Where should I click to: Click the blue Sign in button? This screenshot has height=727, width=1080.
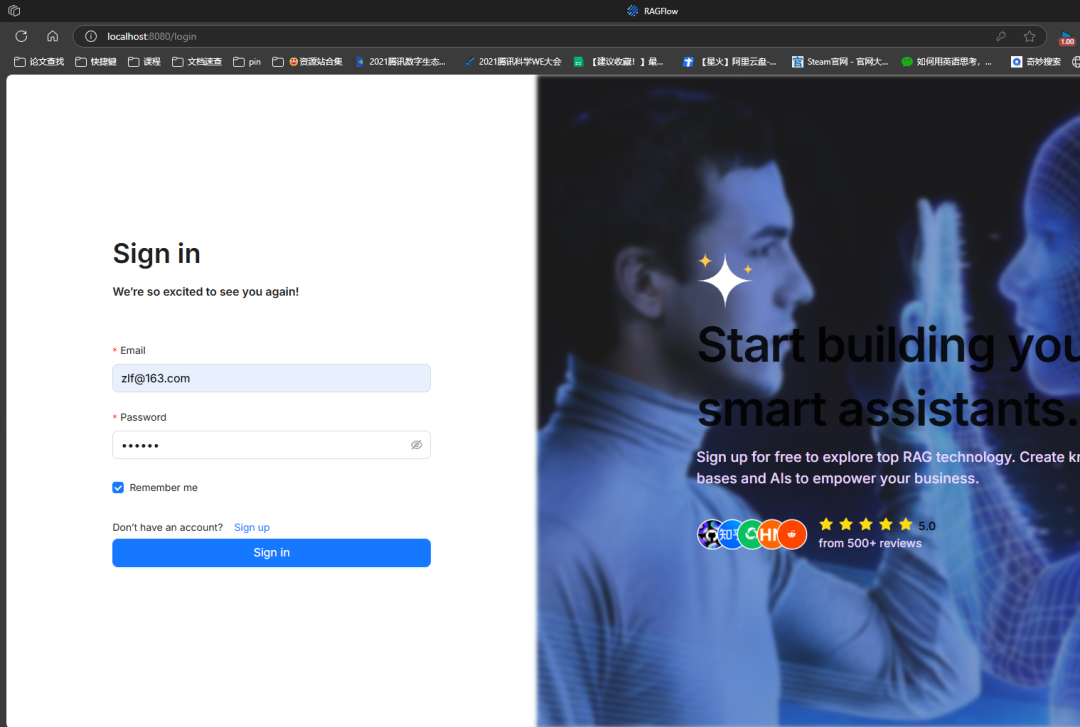coord(271,553)
